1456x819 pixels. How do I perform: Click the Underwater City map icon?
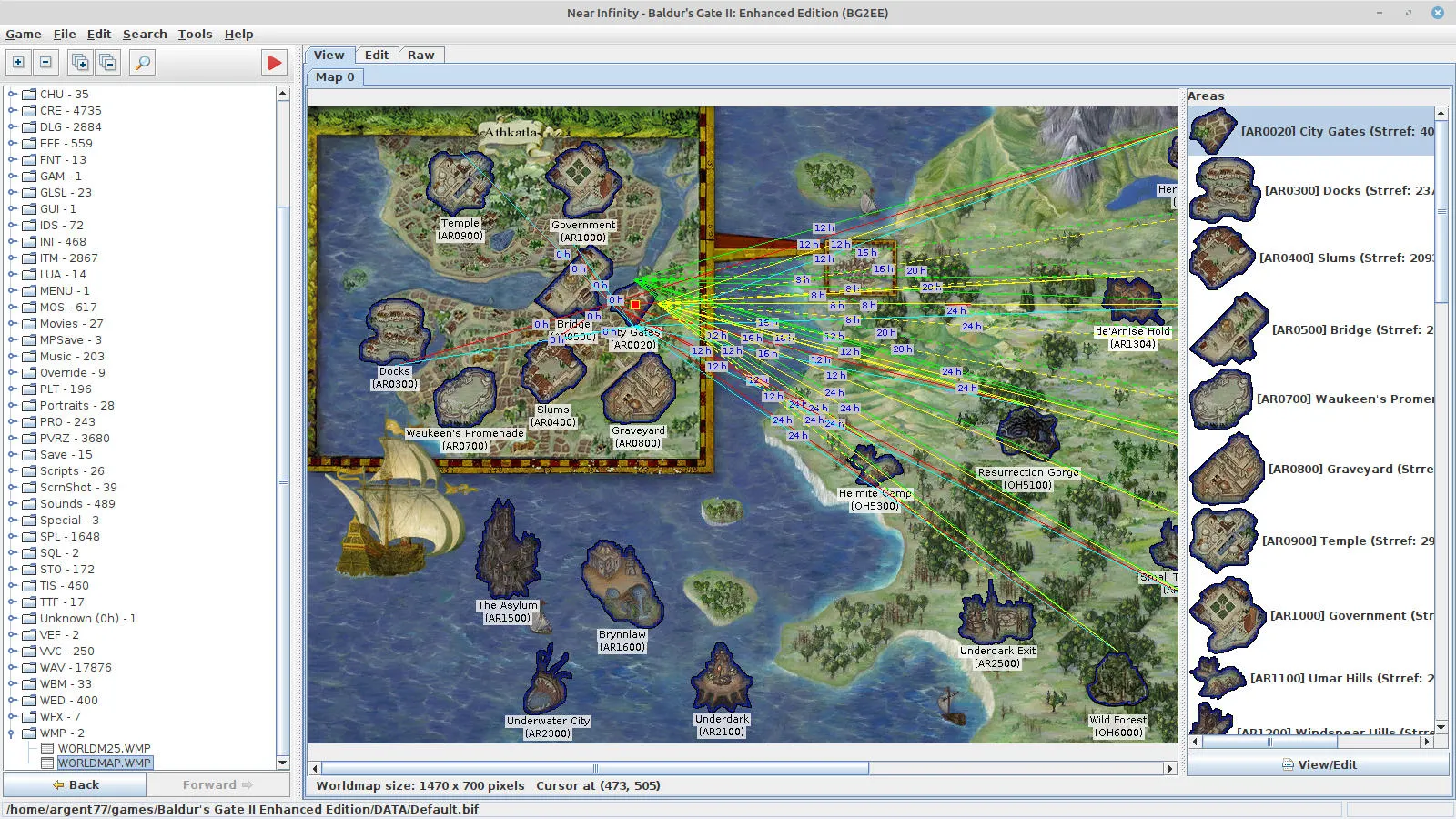[x=549, y=679]
